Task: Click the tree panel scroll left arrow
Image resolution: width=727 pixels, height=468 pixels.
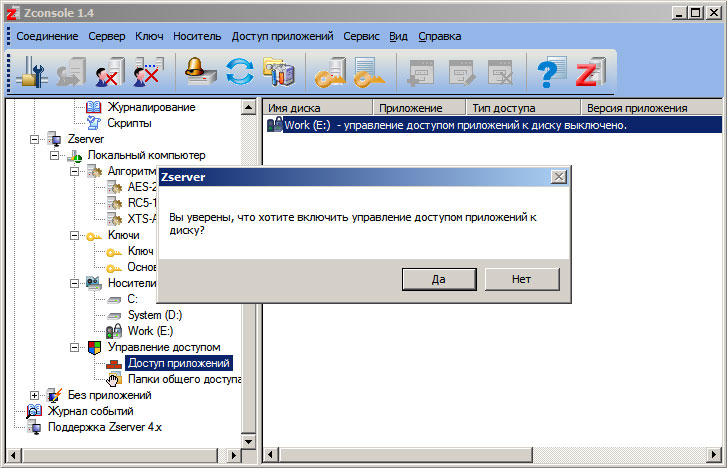Action: tap(13, 455)
